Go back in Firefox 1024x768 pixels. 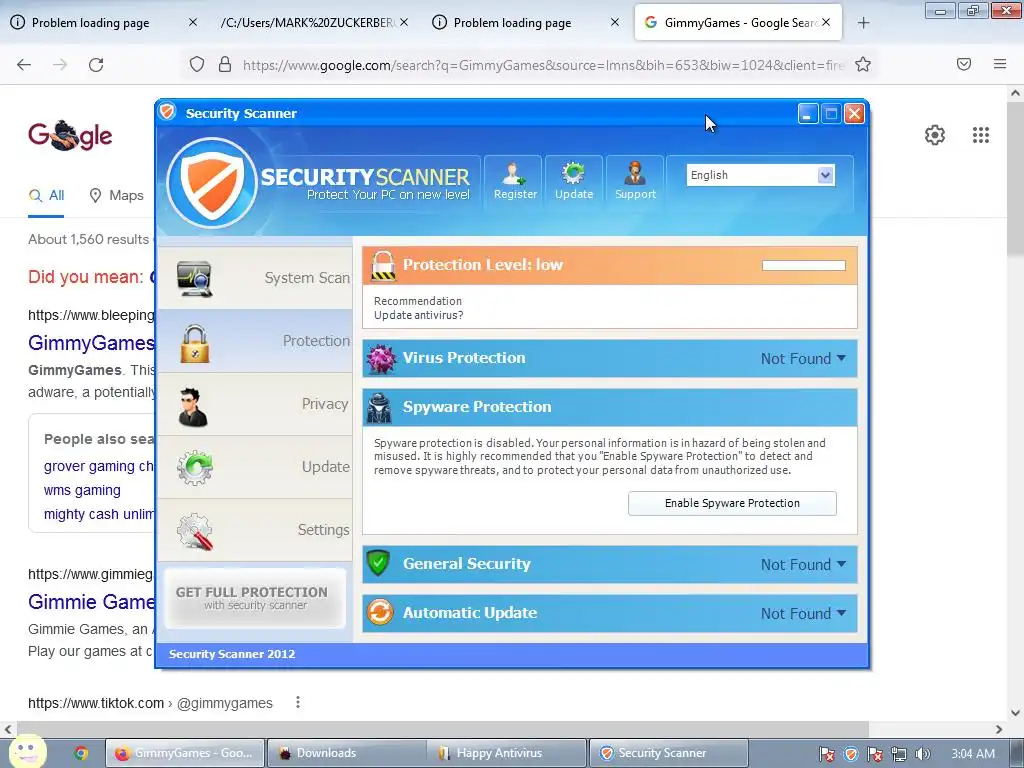(x=24, y=65)
